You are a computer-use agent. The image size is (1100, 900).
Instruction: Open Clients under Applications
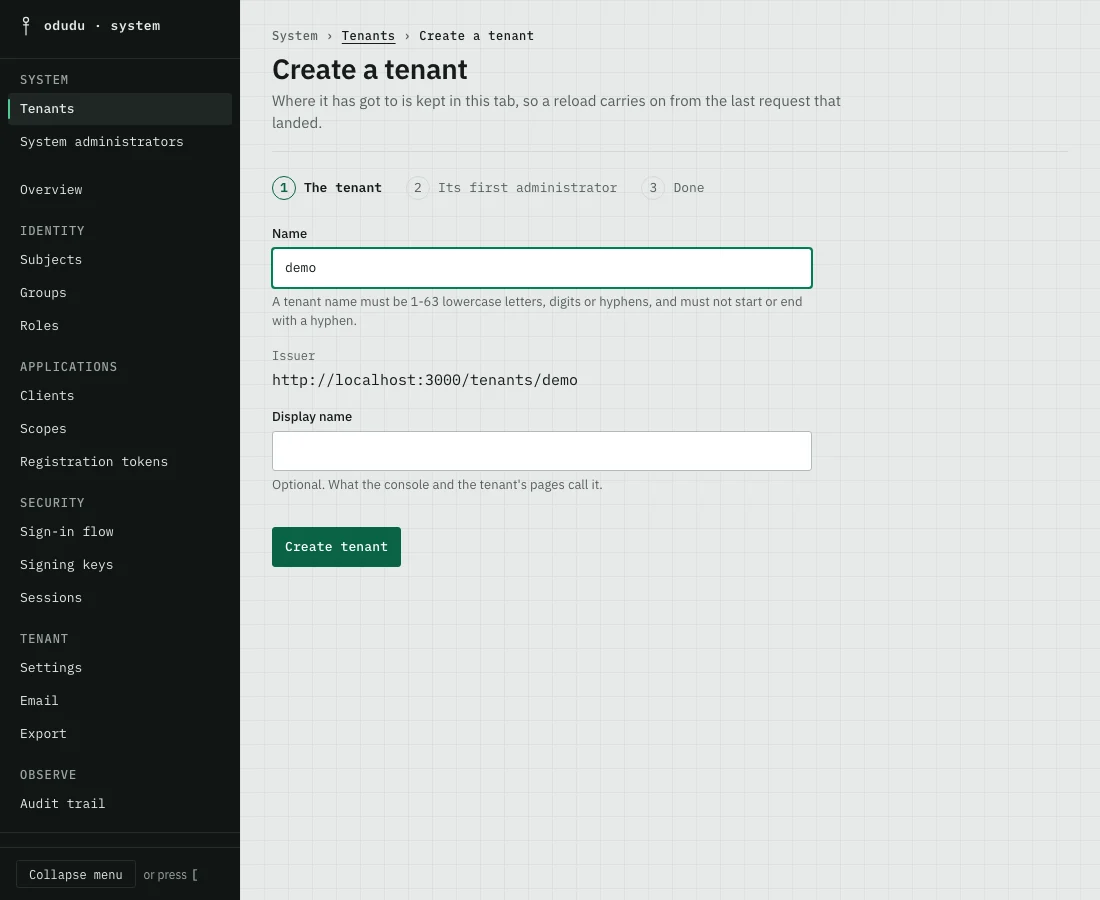point(120,396)
